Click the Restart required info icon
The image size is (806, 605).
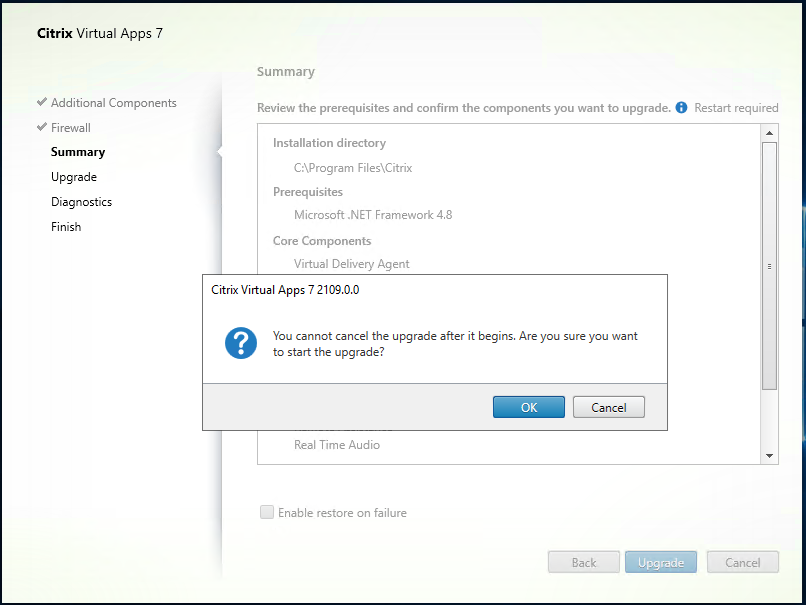pos(681,107)
